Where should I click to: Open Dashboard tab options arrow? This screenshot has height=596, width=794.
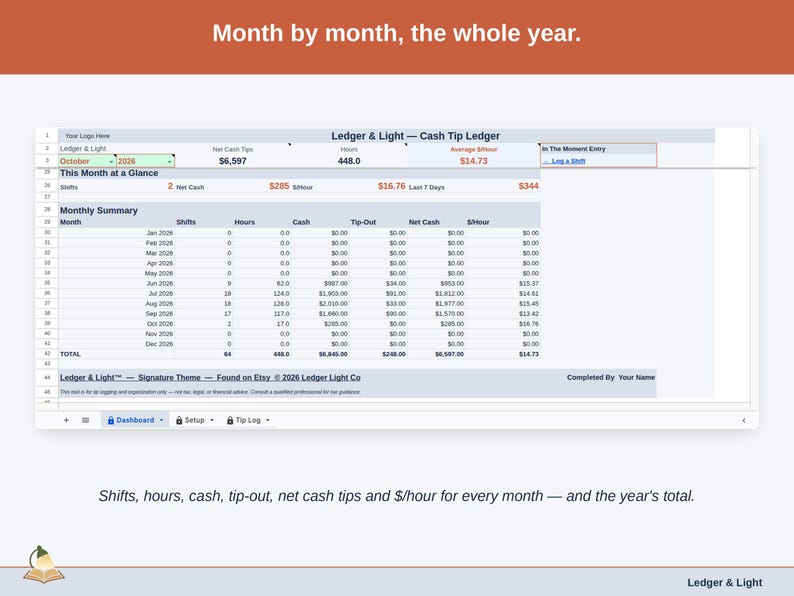pyautogui.click(x=162, y=420)
